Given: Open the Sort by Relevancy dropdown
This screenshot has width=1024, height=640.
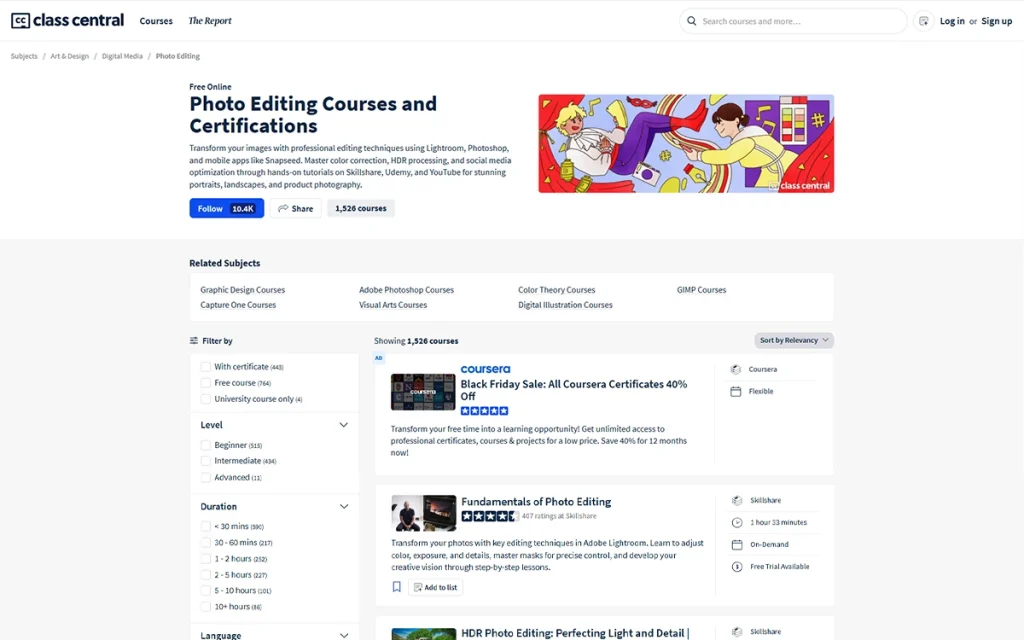Looking at the screenshot, I should tap(794, 340).
